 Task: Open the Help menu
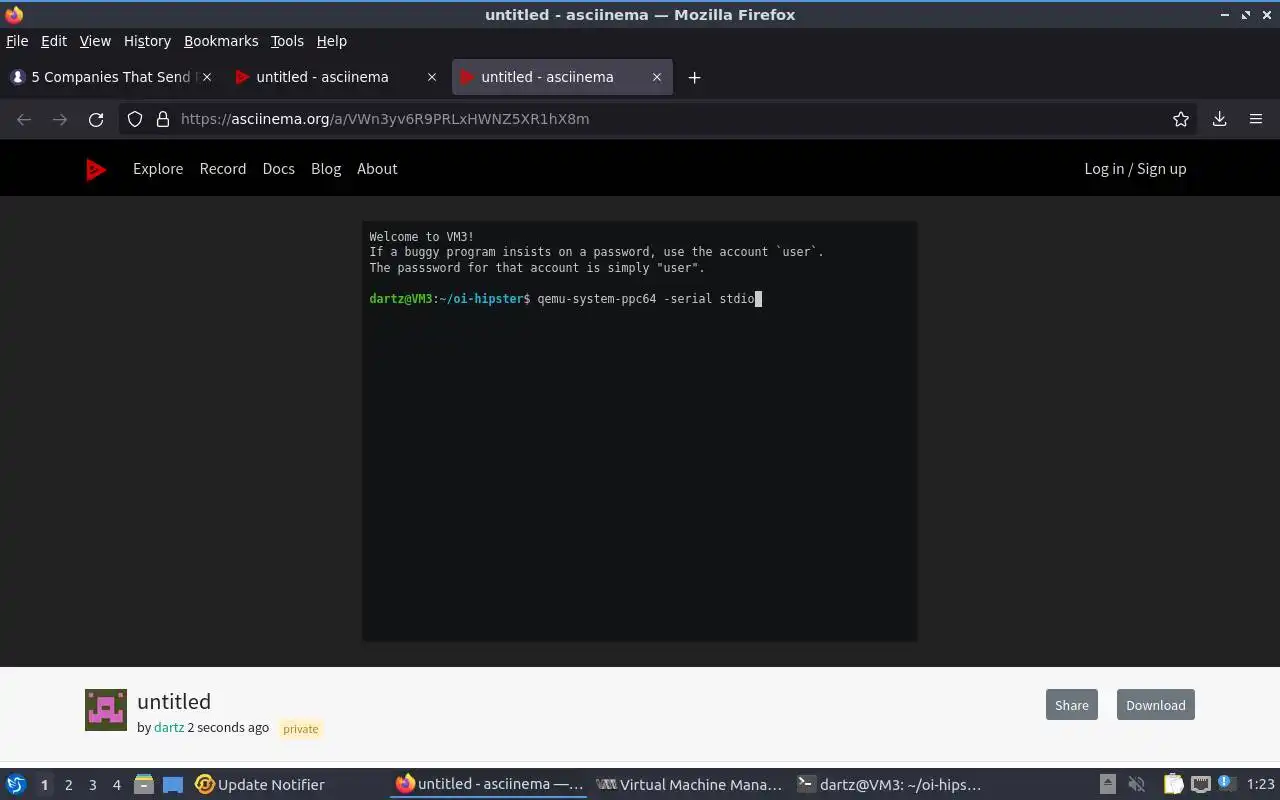click(332, 41)
